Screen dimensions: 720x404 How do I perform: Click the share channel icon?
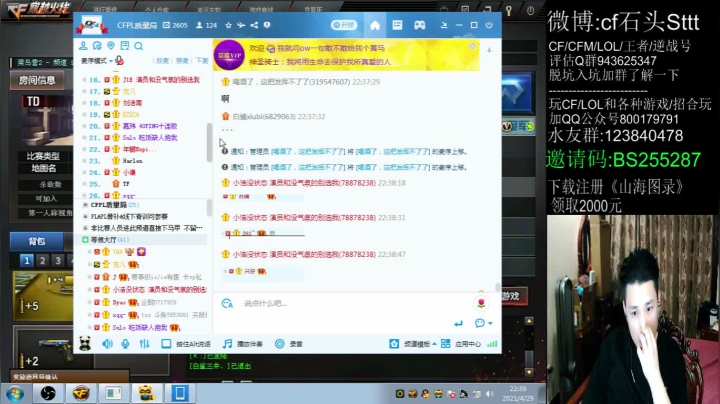coord(254,25)
